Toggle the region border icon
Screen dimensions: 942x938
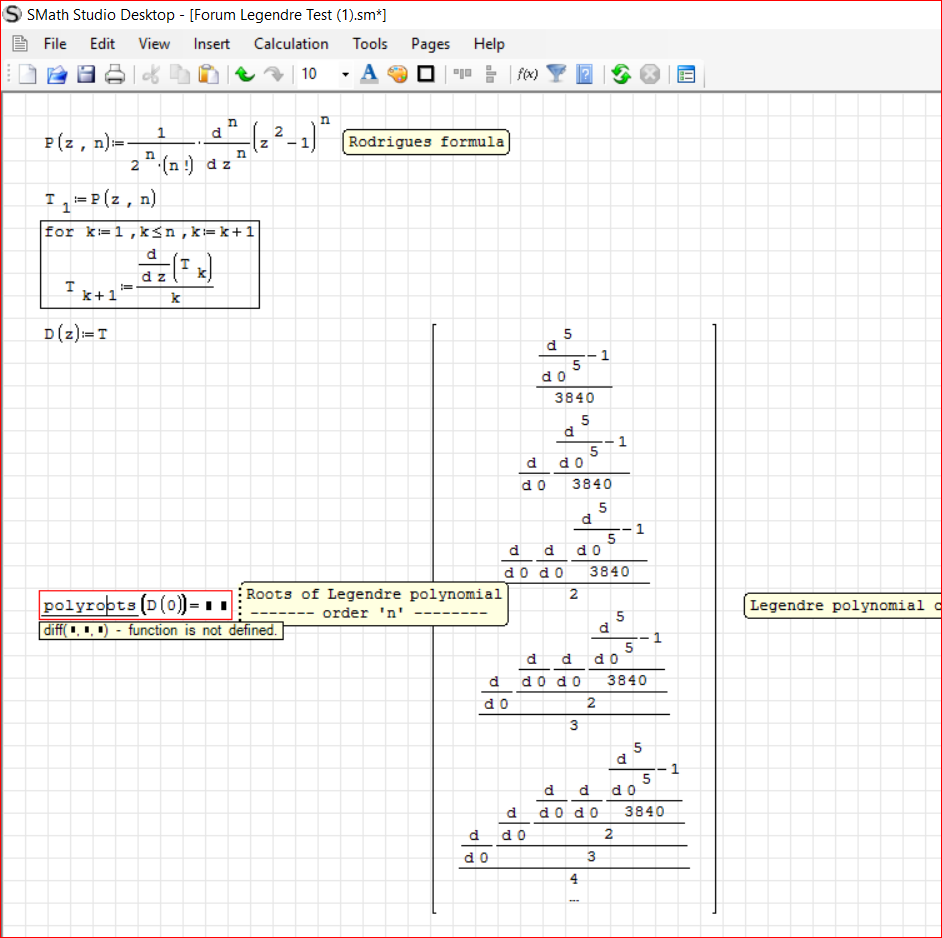click(426, 74)
